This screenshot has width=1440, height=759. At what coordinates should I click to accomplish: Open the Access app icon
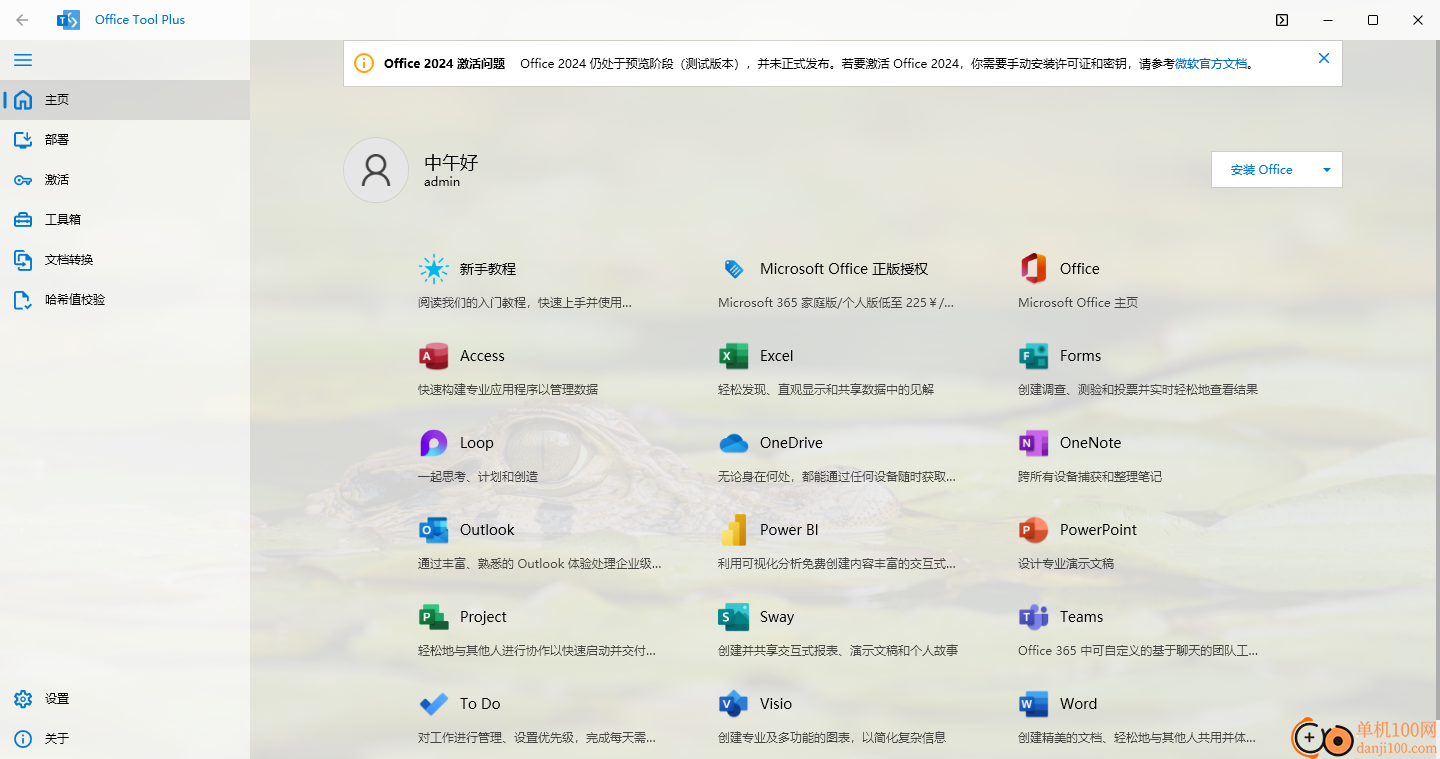click(x=434, y=356)
